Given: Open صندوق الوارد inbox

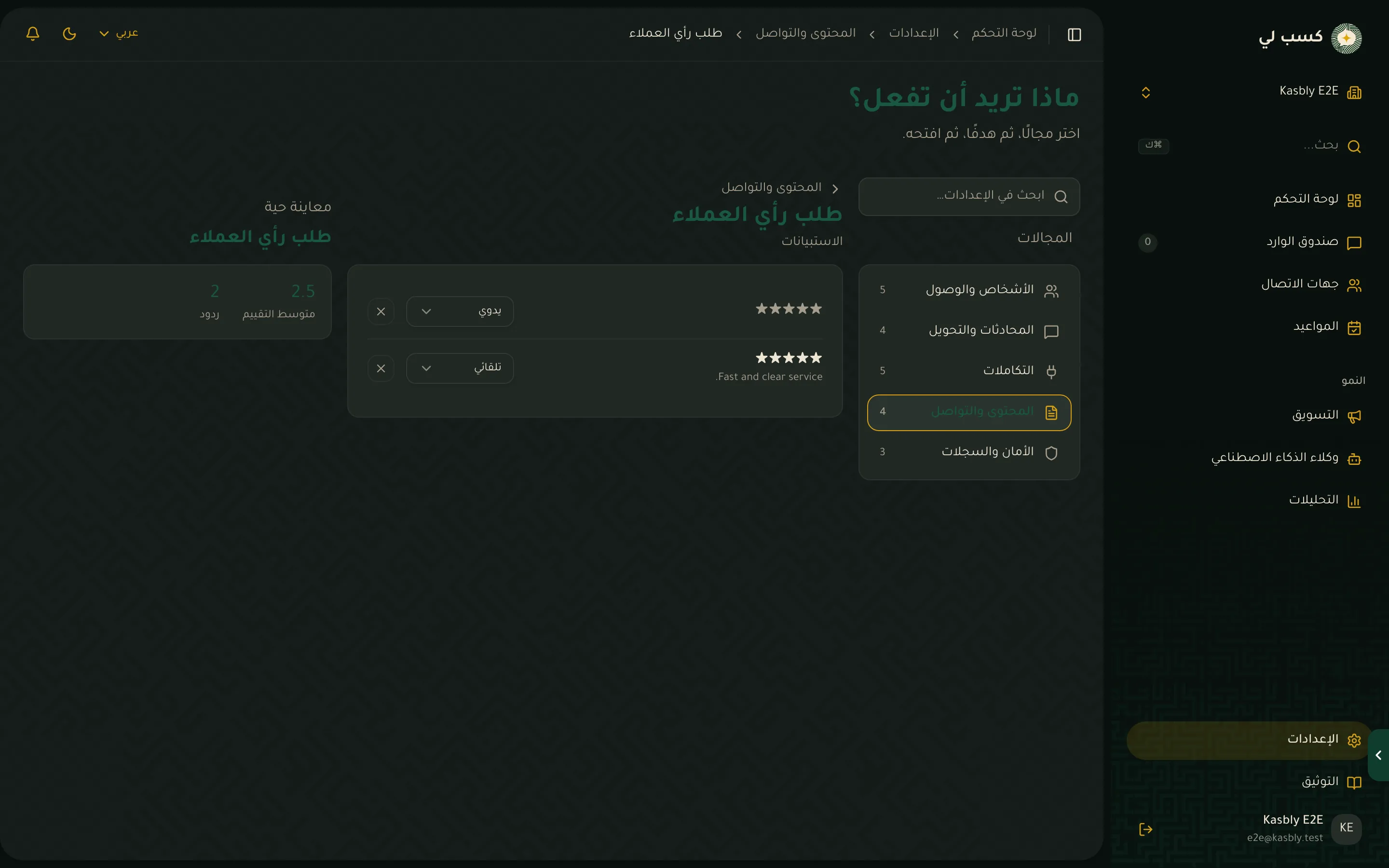Looking at the screenshot, I should click(1251, 242).
